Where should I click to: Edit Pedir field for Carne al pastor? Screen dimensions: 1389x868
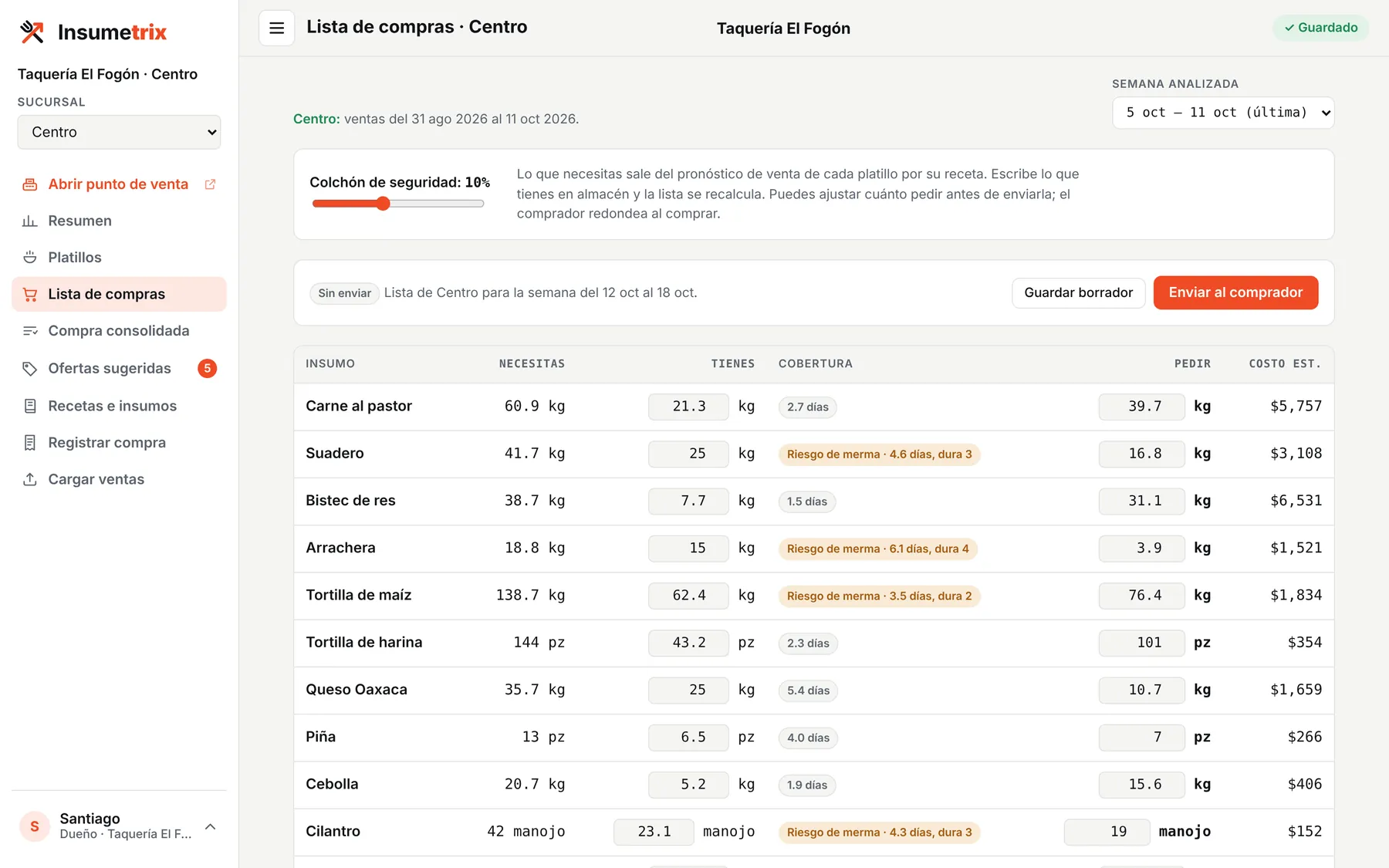pyautogui.click(x=1141, y=407)
